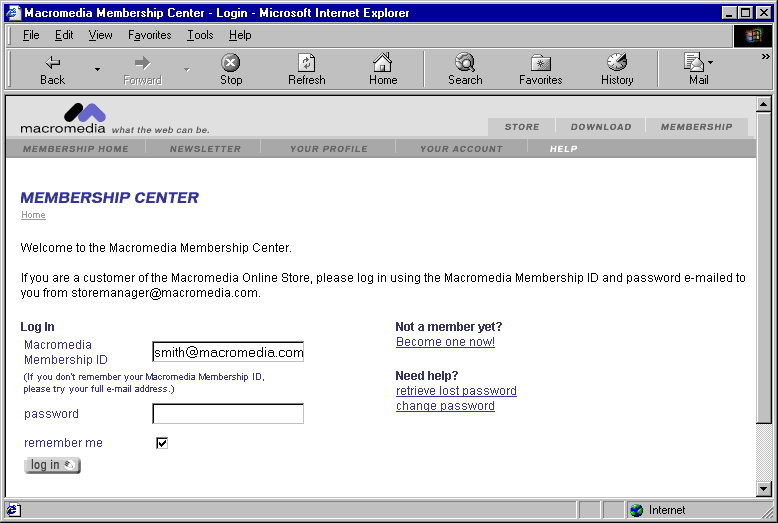Open the Help menu
The height and width of the screenshot is (523, 778).
[x=240, y=35]
